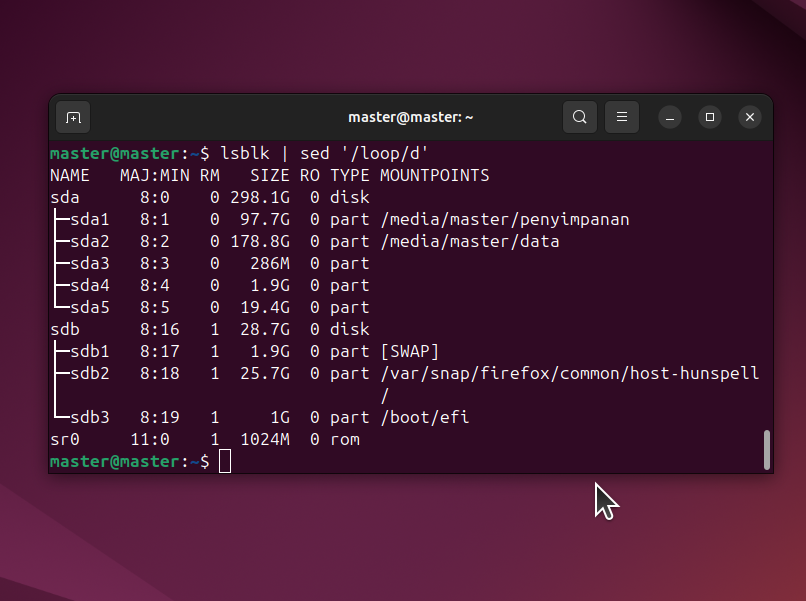Minimize the terminal window
This screenshot has height=601, width=806.
pyautogui.click(x=670, y=118)
